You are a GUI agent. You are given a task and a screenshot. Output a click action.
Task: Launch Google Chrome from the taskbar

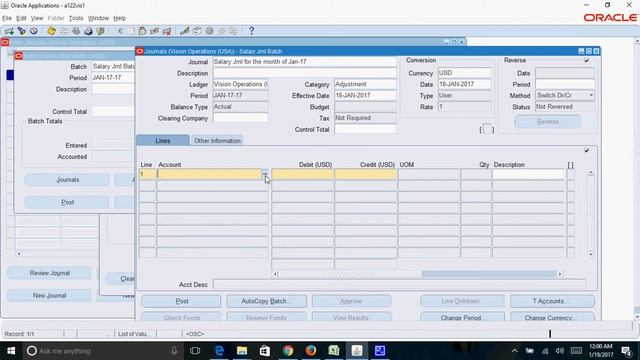point(288,351)
